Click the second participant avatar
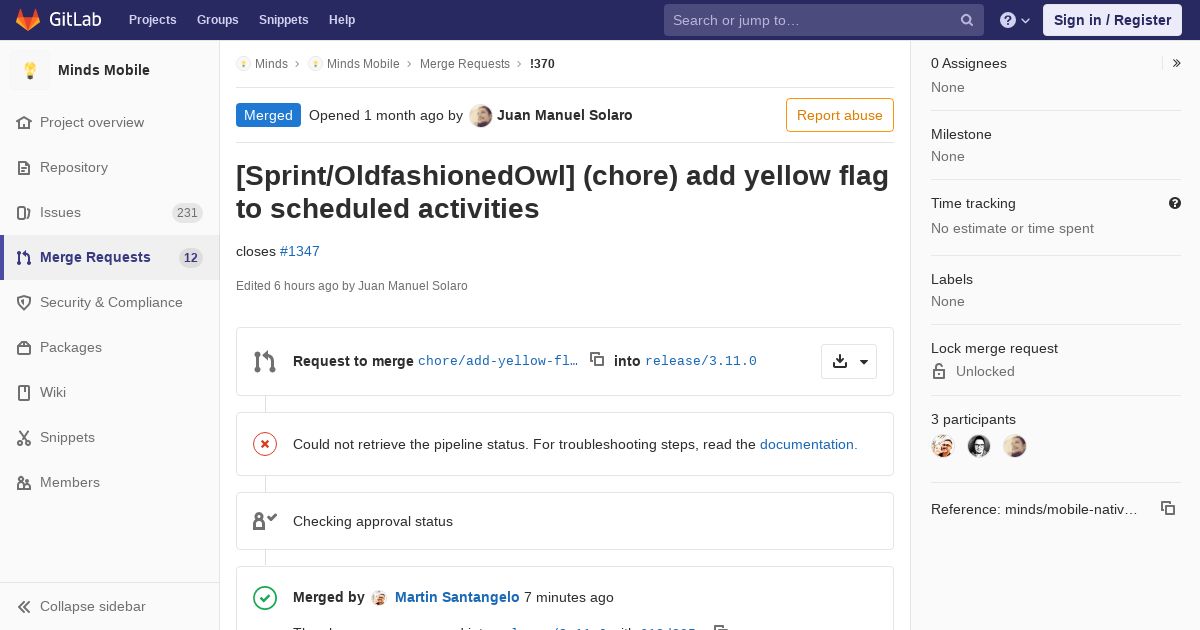 coord(979,446)
